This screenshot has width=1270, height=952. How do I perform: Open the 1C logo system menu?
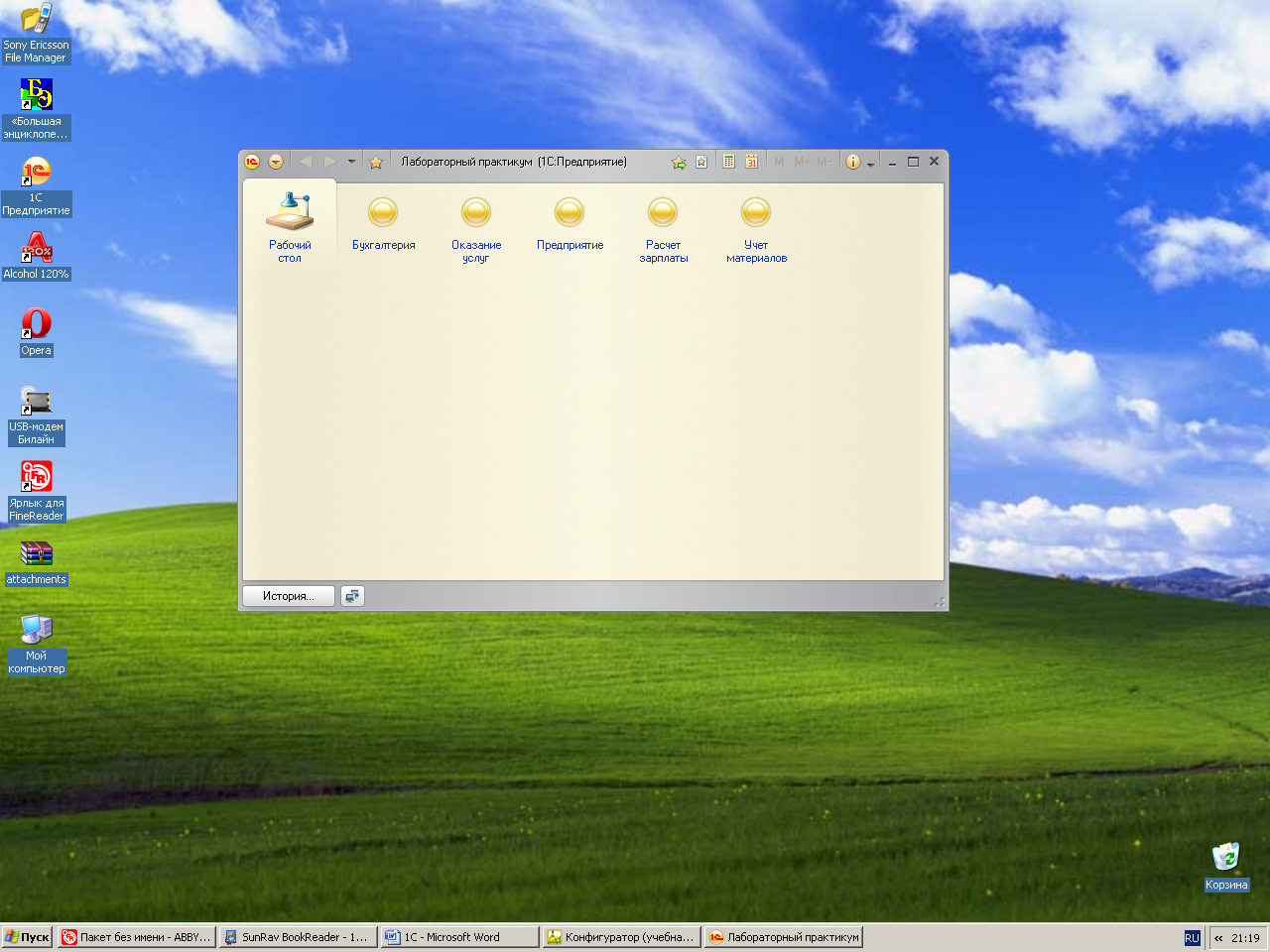coord(252,162)
